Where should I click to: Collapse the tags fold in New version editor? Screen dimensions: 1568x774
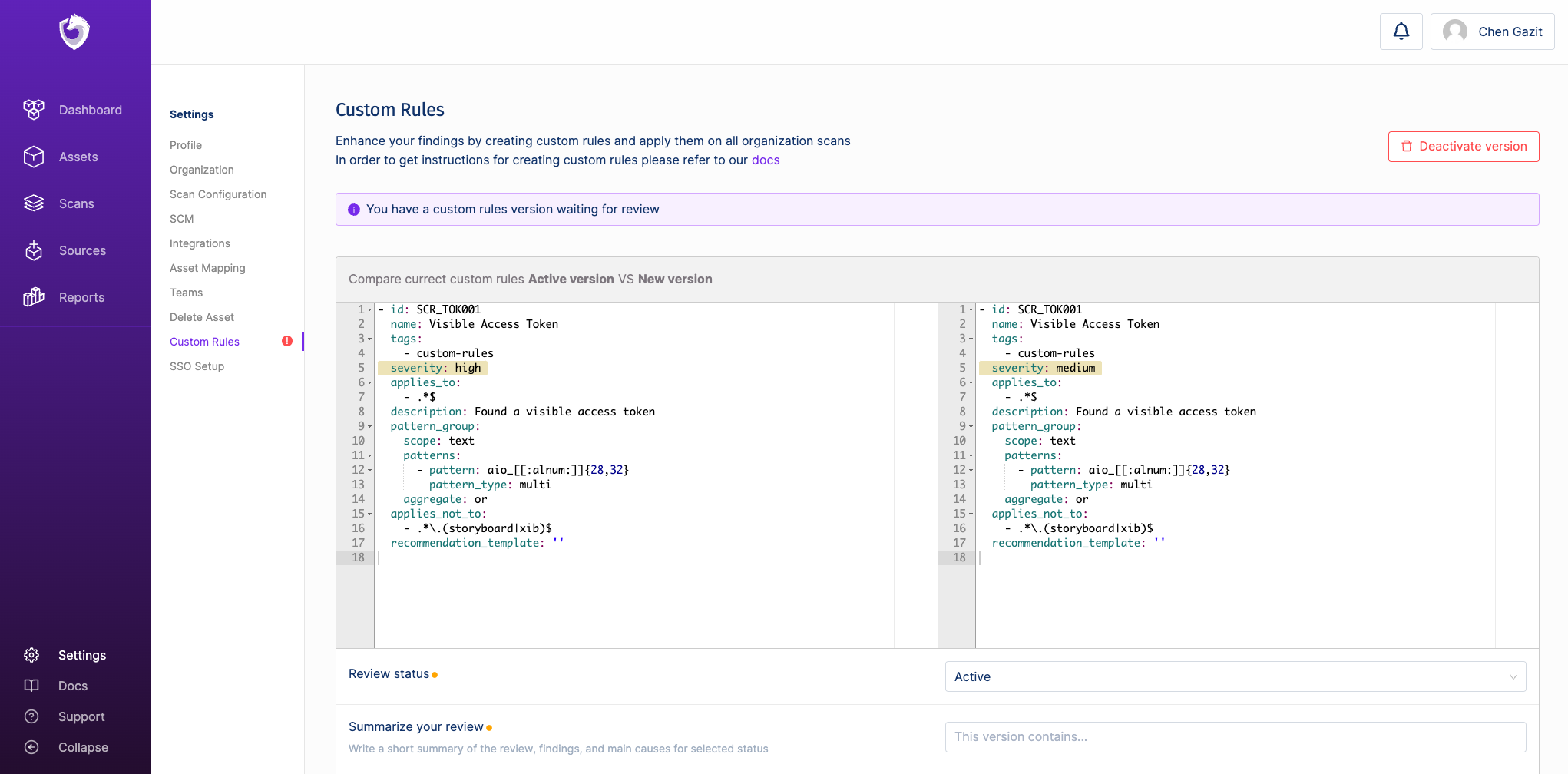click(971, 339)
